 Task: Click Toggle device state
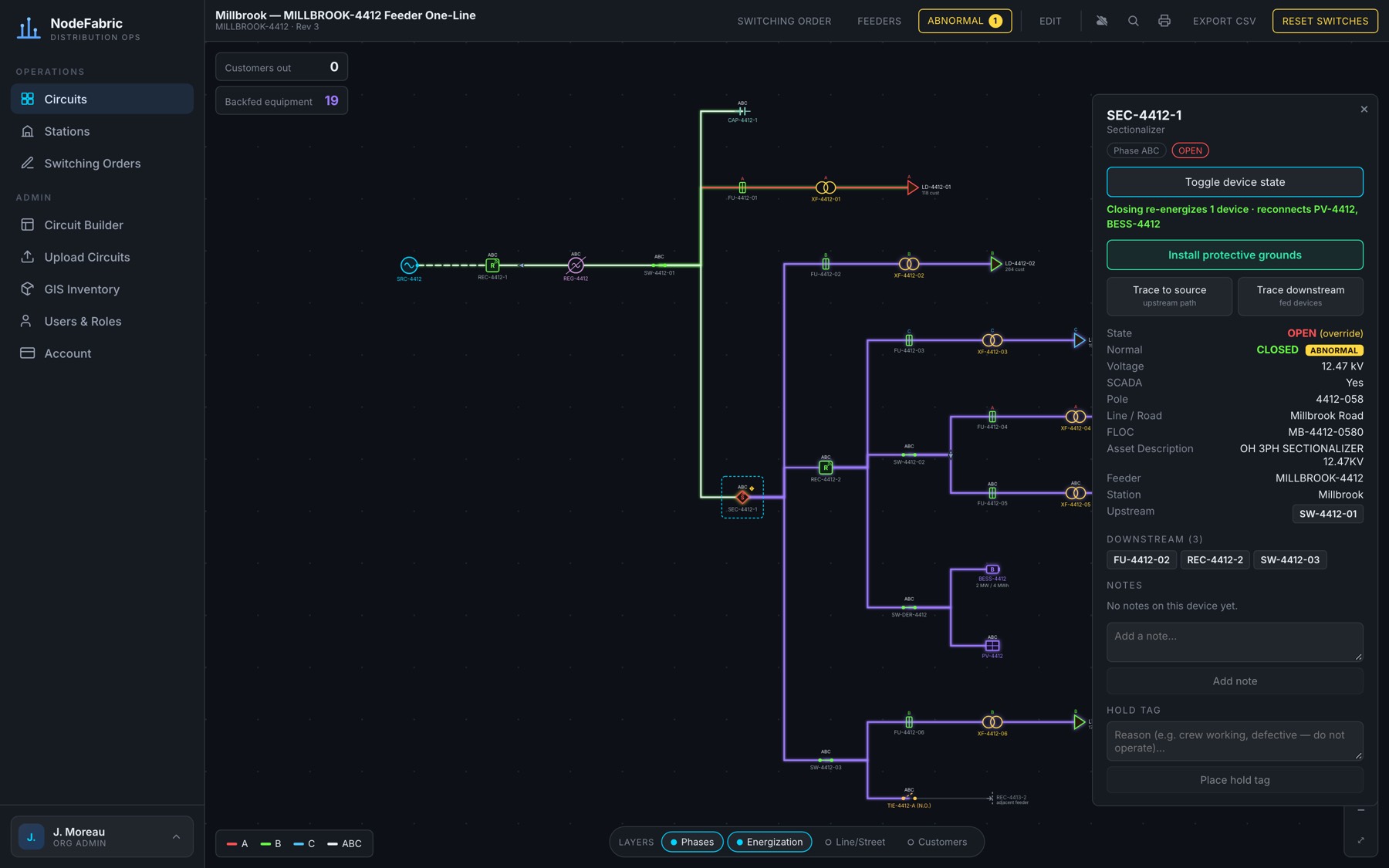[1235, 182]
